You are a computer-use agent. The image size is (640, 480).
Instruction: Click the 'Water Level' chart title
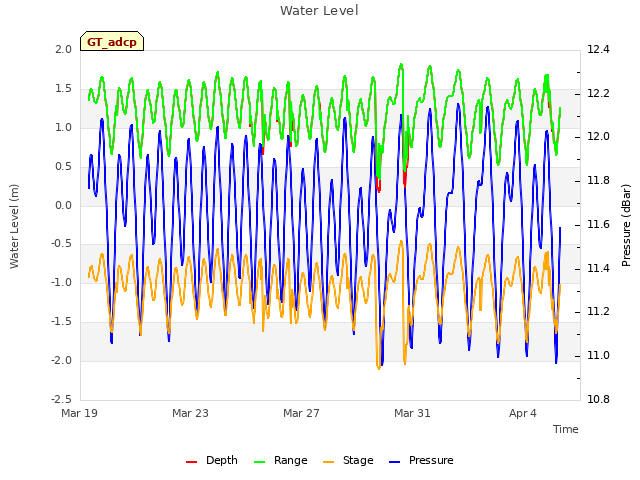[x=319, y=10]
